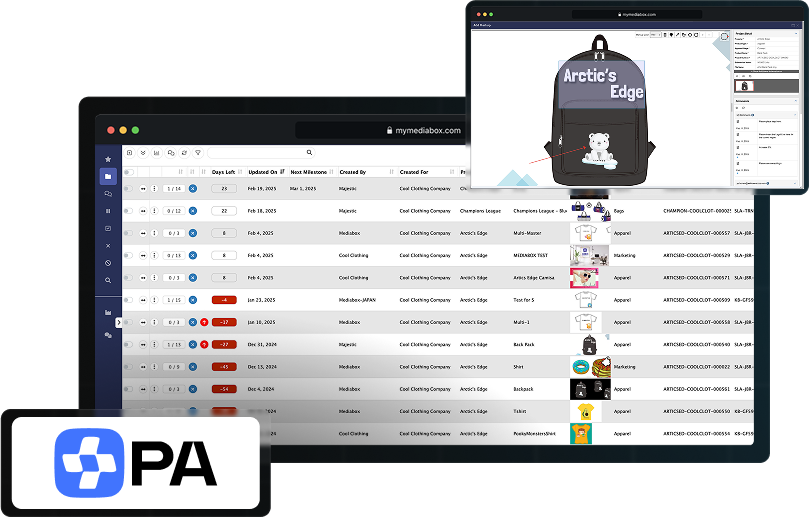Click the -27 days left red badge
The width and height of the screenshot is (809, 517).
(225, 344)
